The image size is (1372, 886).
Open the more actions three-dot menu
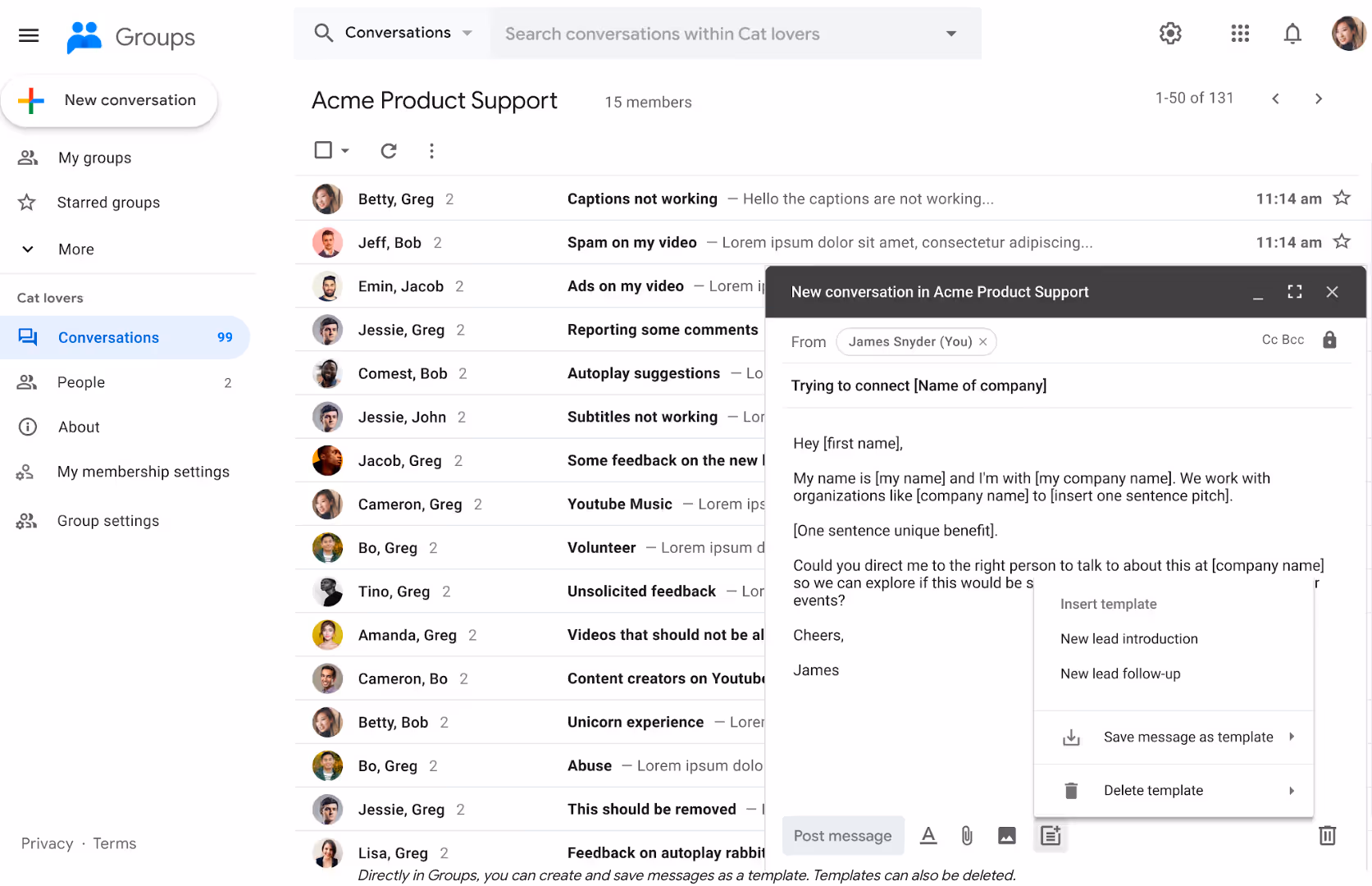click(x=431, y=150)
